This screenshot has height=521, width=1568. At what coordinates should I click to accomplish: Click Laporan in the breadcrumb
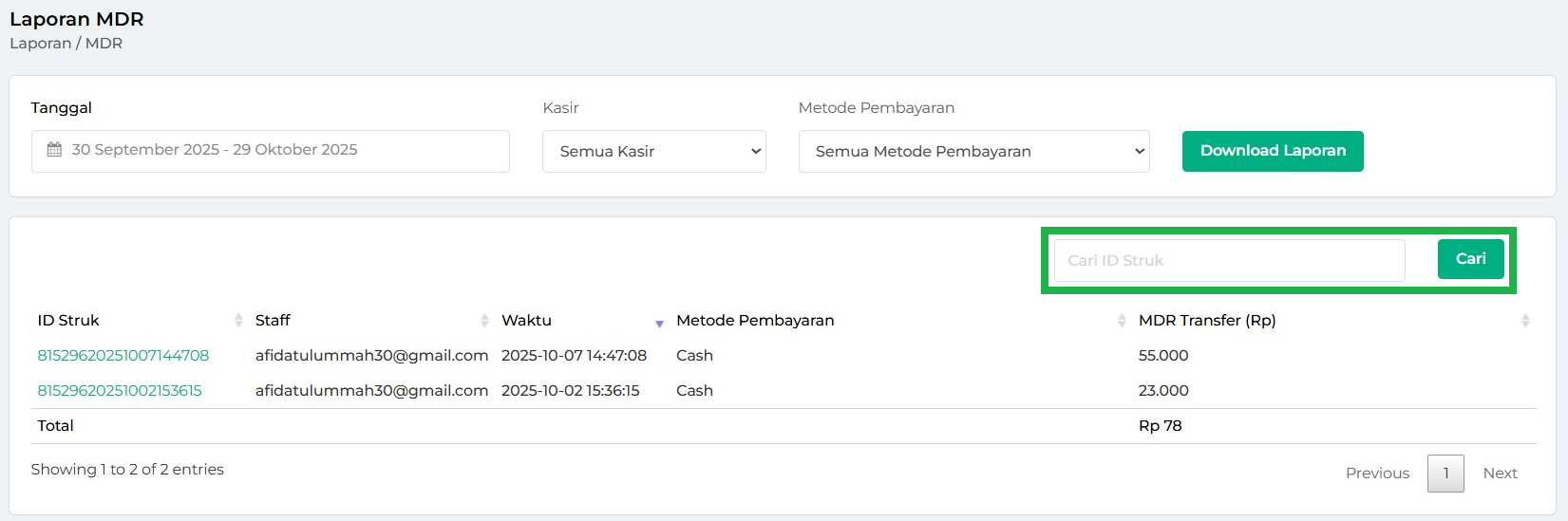40,44
